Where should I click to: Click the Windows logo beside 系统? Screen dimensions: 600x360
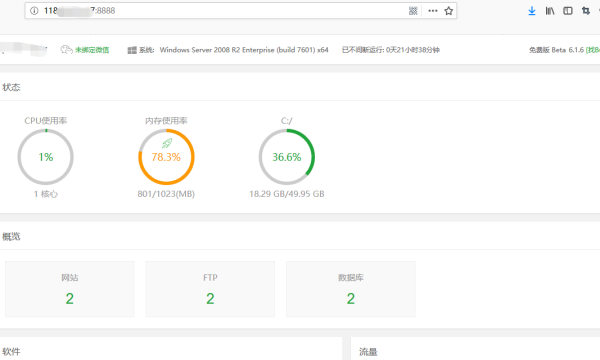click(x=132, y=50)
